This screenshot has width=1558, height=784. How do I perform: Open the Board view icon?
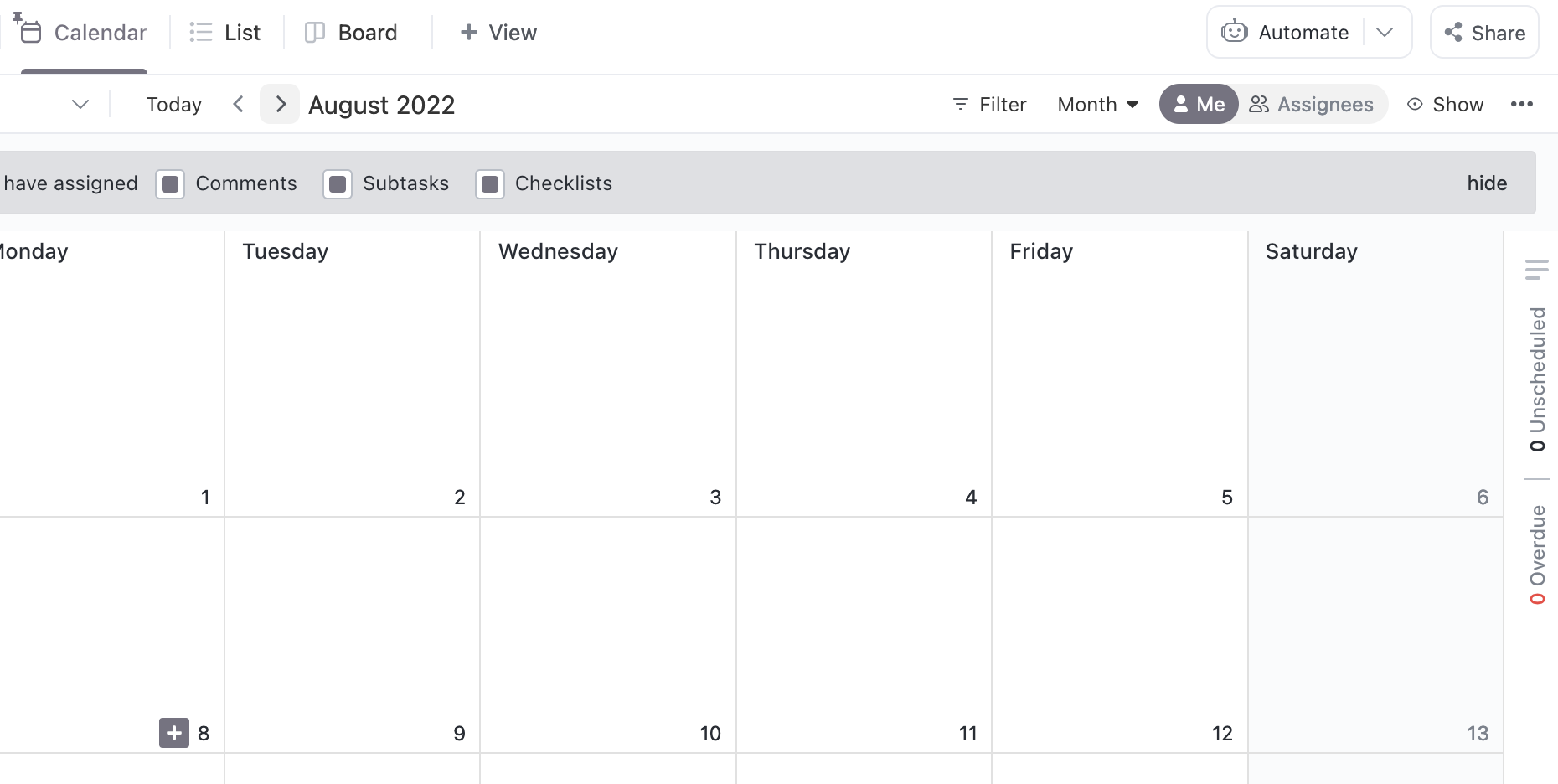315,32
